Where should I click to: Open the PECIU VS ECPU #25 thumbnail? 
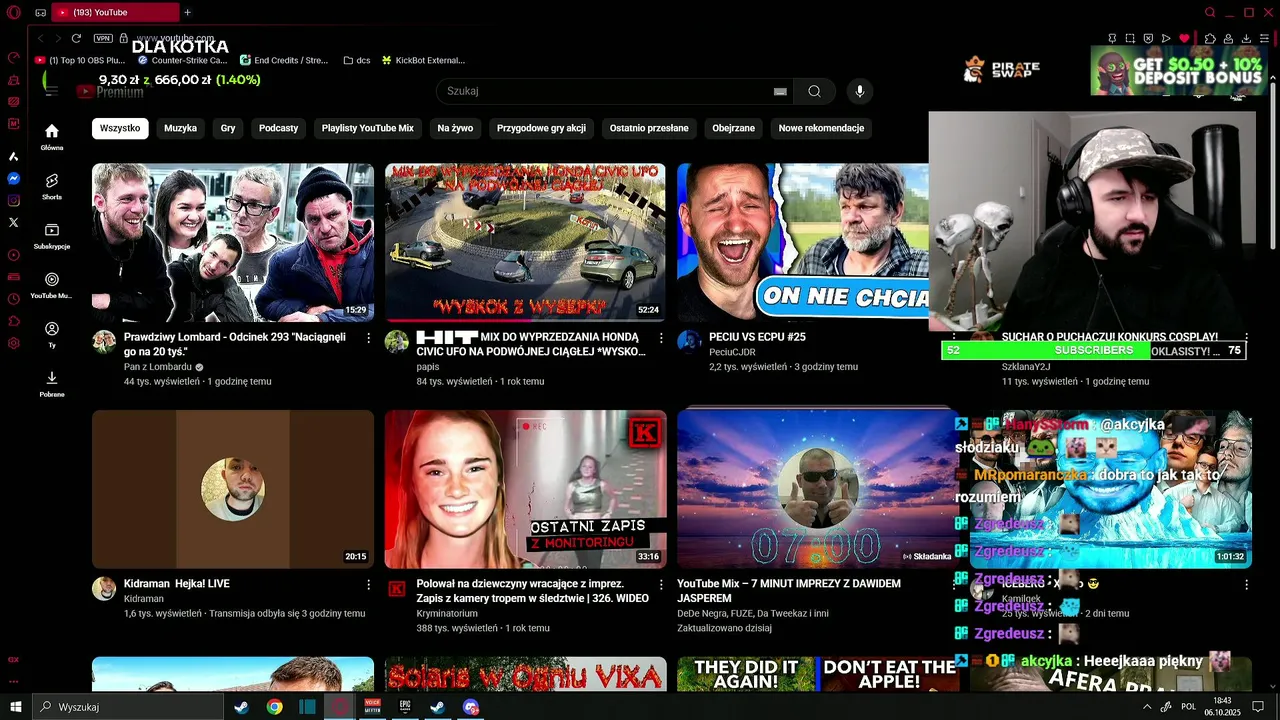click(803, 242)
